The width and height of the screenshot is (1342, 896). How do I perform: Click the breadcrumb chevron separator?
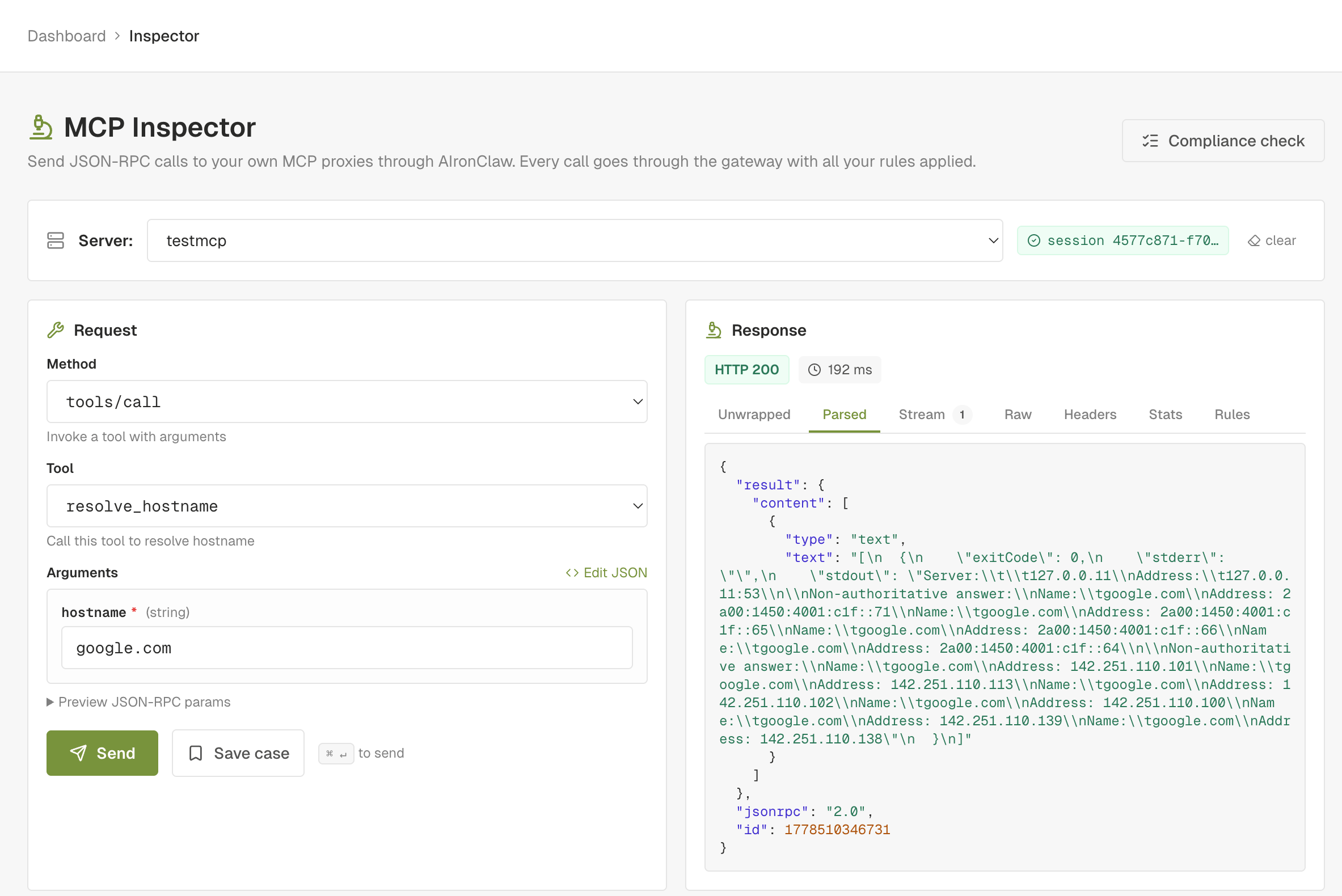(x=117, y=35)
